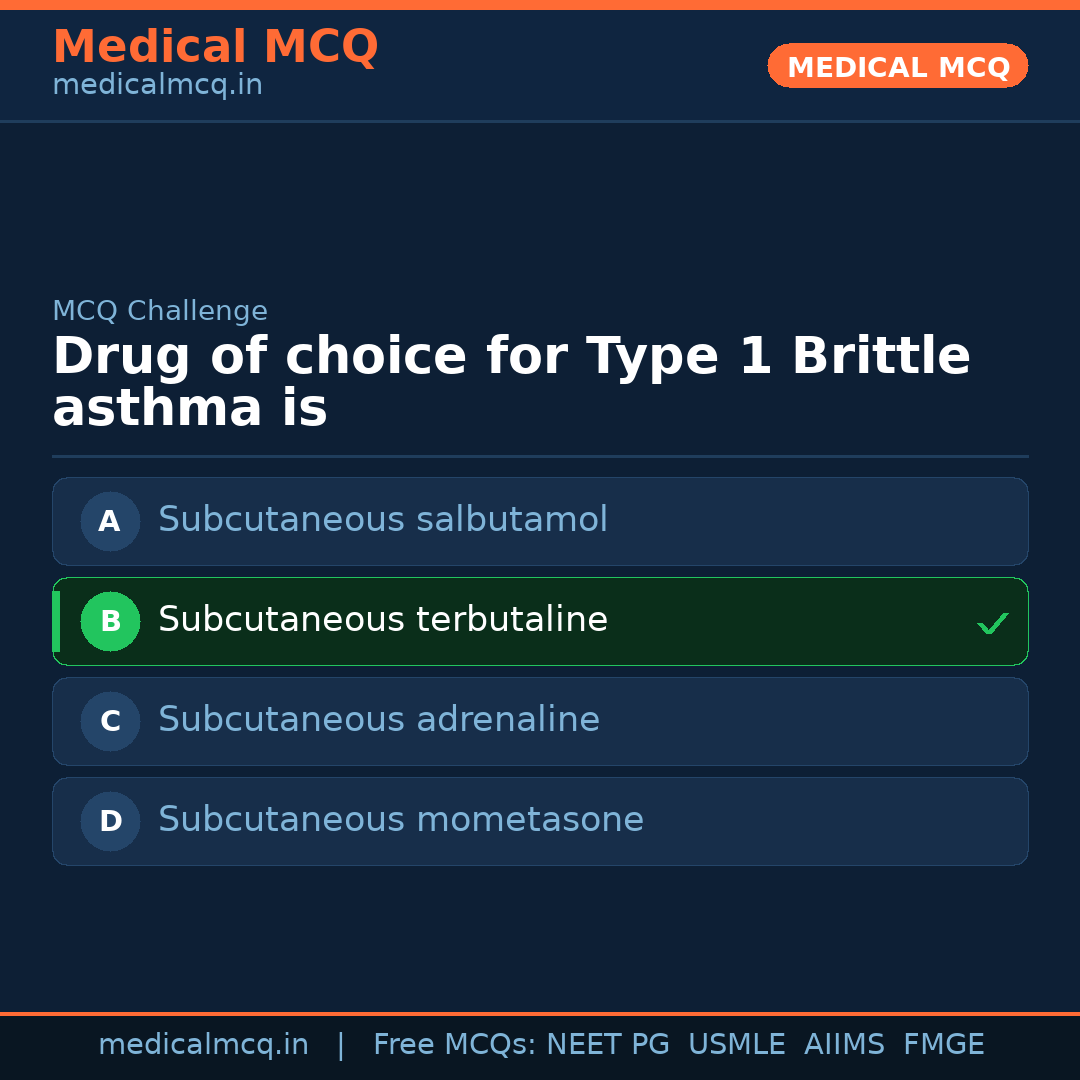Click the letter C circle icon
Screen dimensions: 1080x1080
point(110,721)
